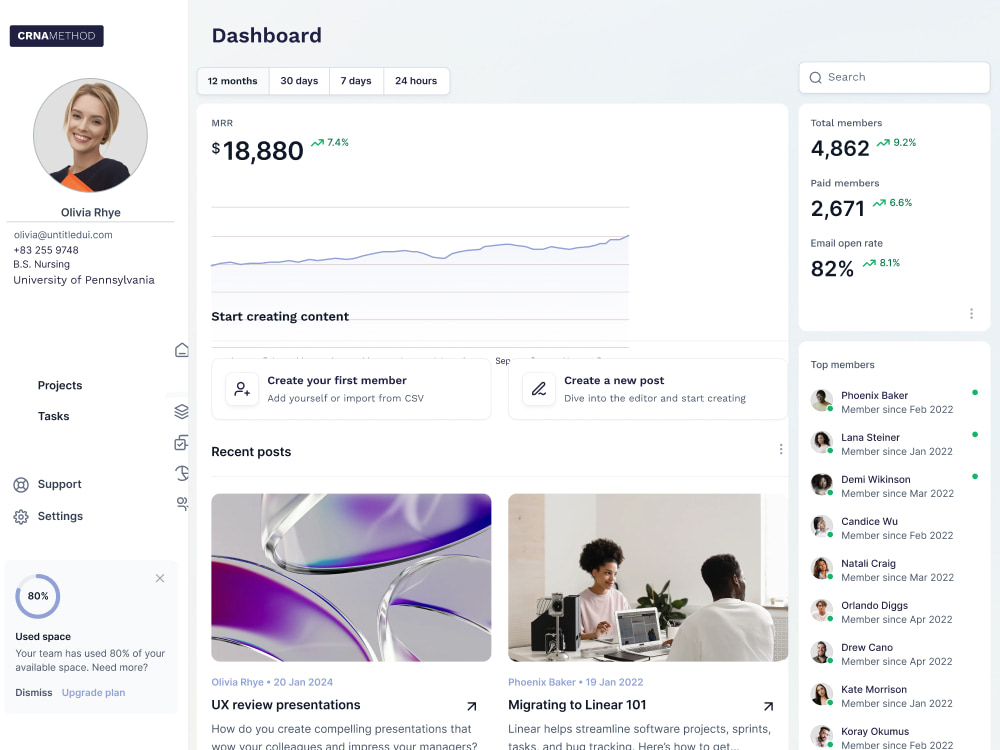Click the Top members heading

pyautogui.click(x=842, y=365)
